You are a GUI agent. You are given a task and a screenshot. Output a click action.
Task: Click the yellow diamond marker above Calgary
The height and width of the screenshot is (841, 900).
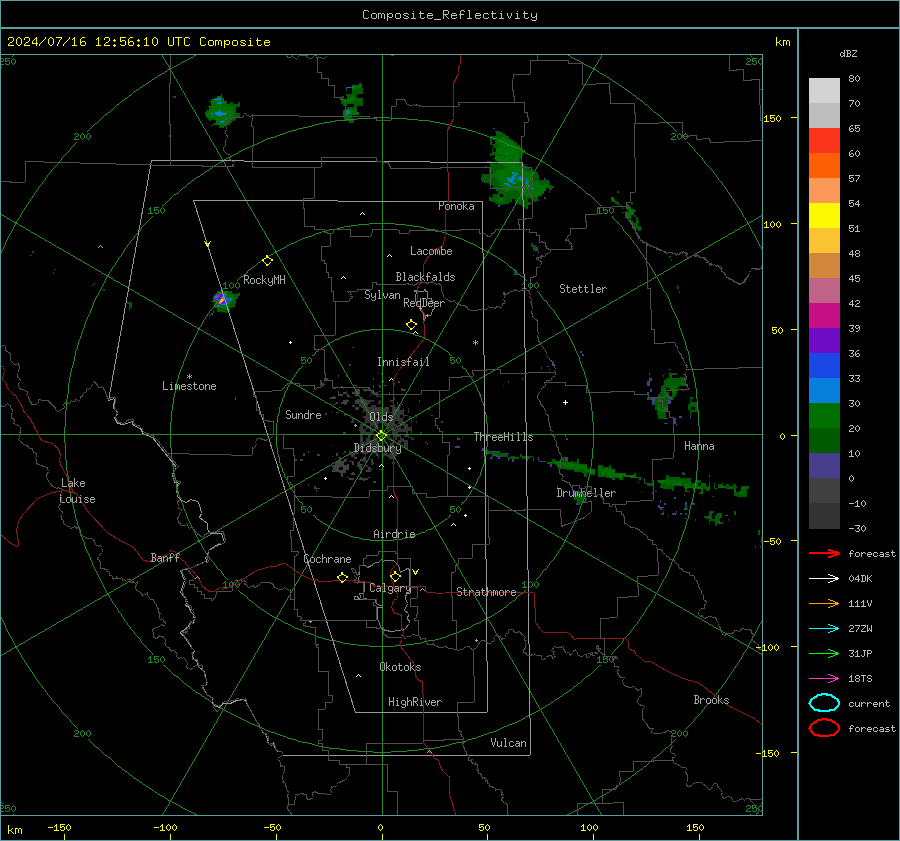pyautogui.click(x=395, y=576)
